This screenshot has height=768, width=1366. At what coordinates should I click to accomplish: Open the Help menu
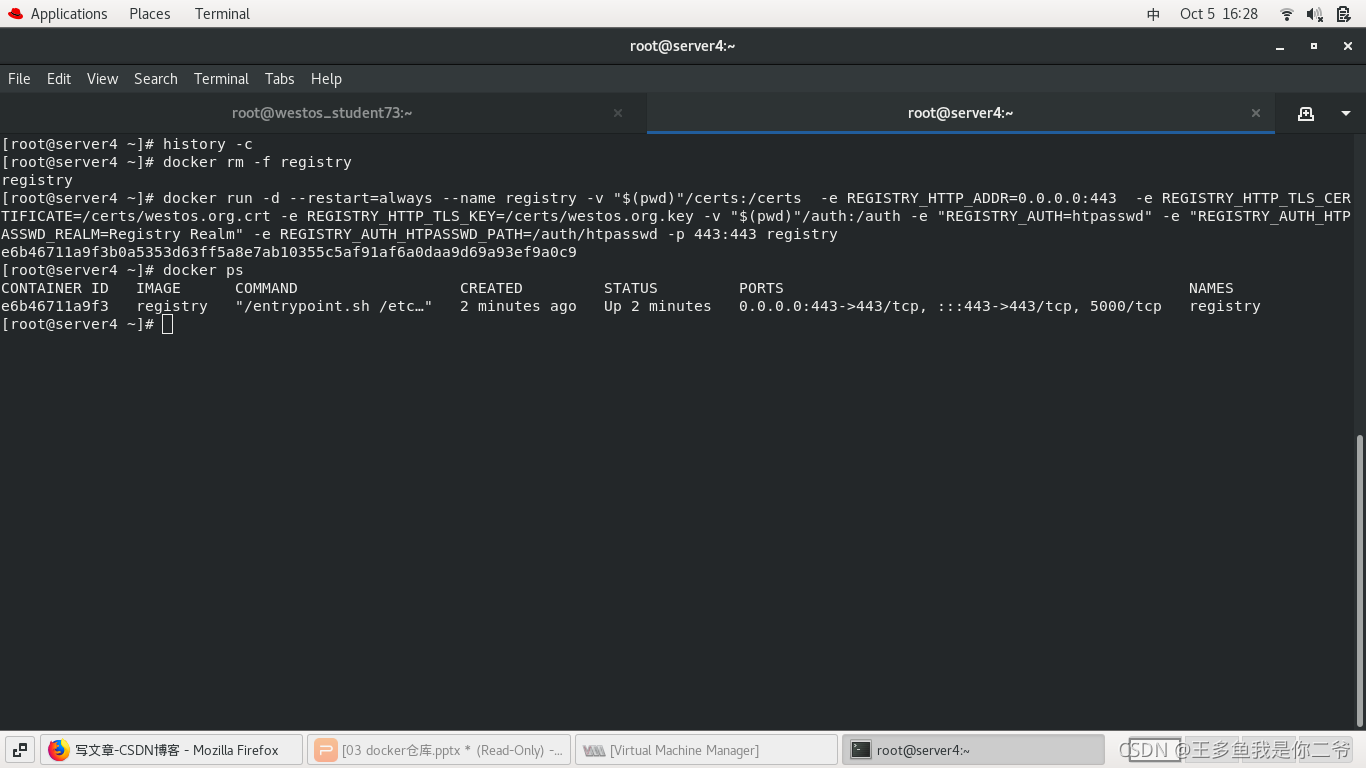pyautogui.click(x=326, y=79)
